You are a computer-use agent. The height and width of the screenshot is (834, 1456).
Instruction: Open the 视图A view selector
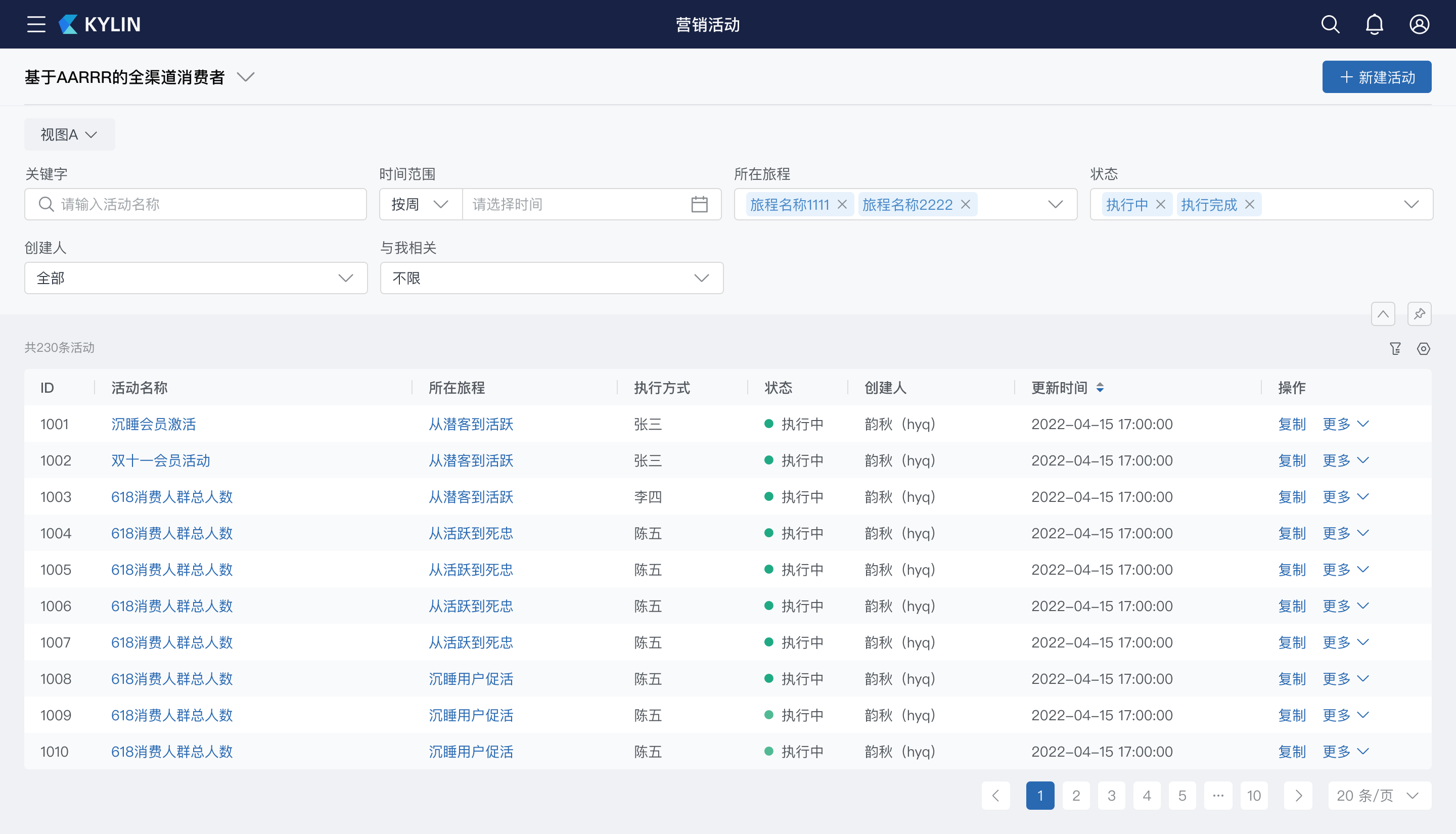tap(69, 134)
